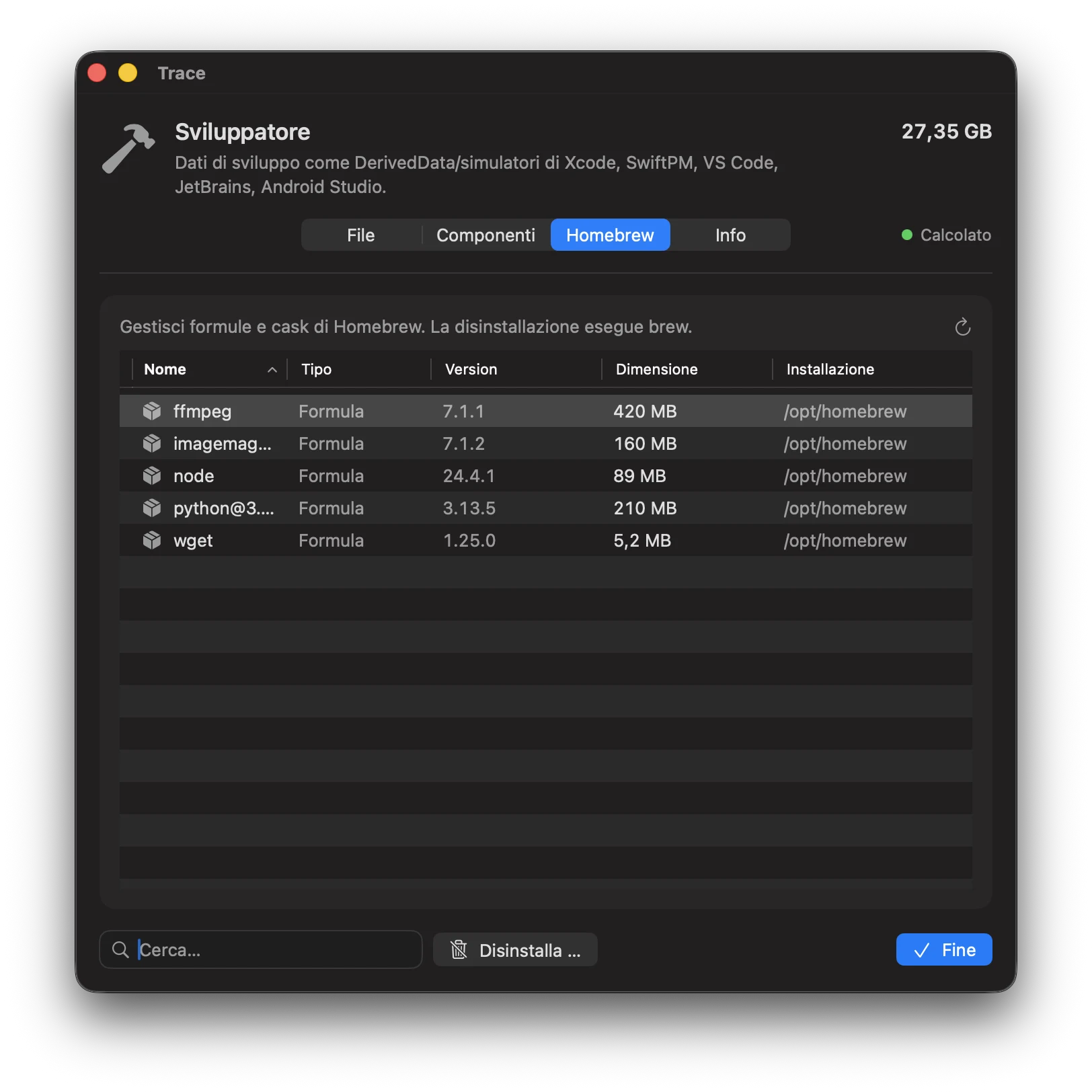Switch to the File tab
Viewport: 1092px width, 1092px height.
tap(361, 235)
